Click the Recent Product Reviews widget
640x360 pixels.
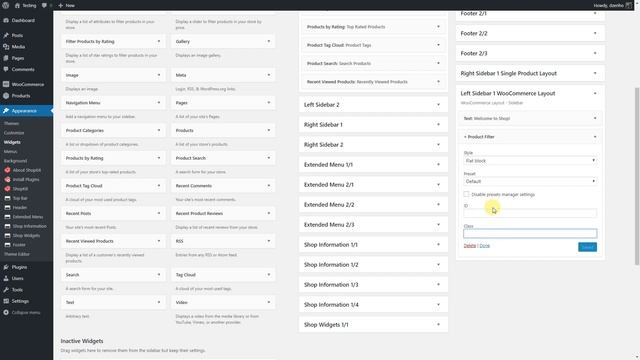pos(223,213)
